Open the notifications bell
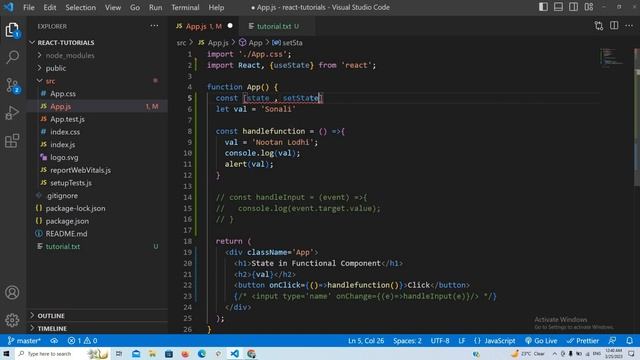This screenshot has height=360, width=640. [x=630, y=341]
